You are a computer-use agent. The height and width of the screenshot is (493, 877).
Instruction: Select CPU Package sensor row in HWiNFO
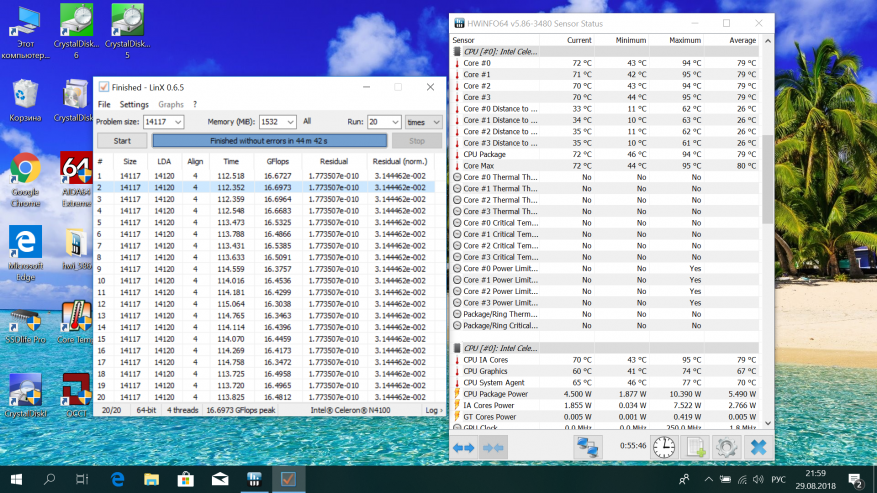coord(605,154)
